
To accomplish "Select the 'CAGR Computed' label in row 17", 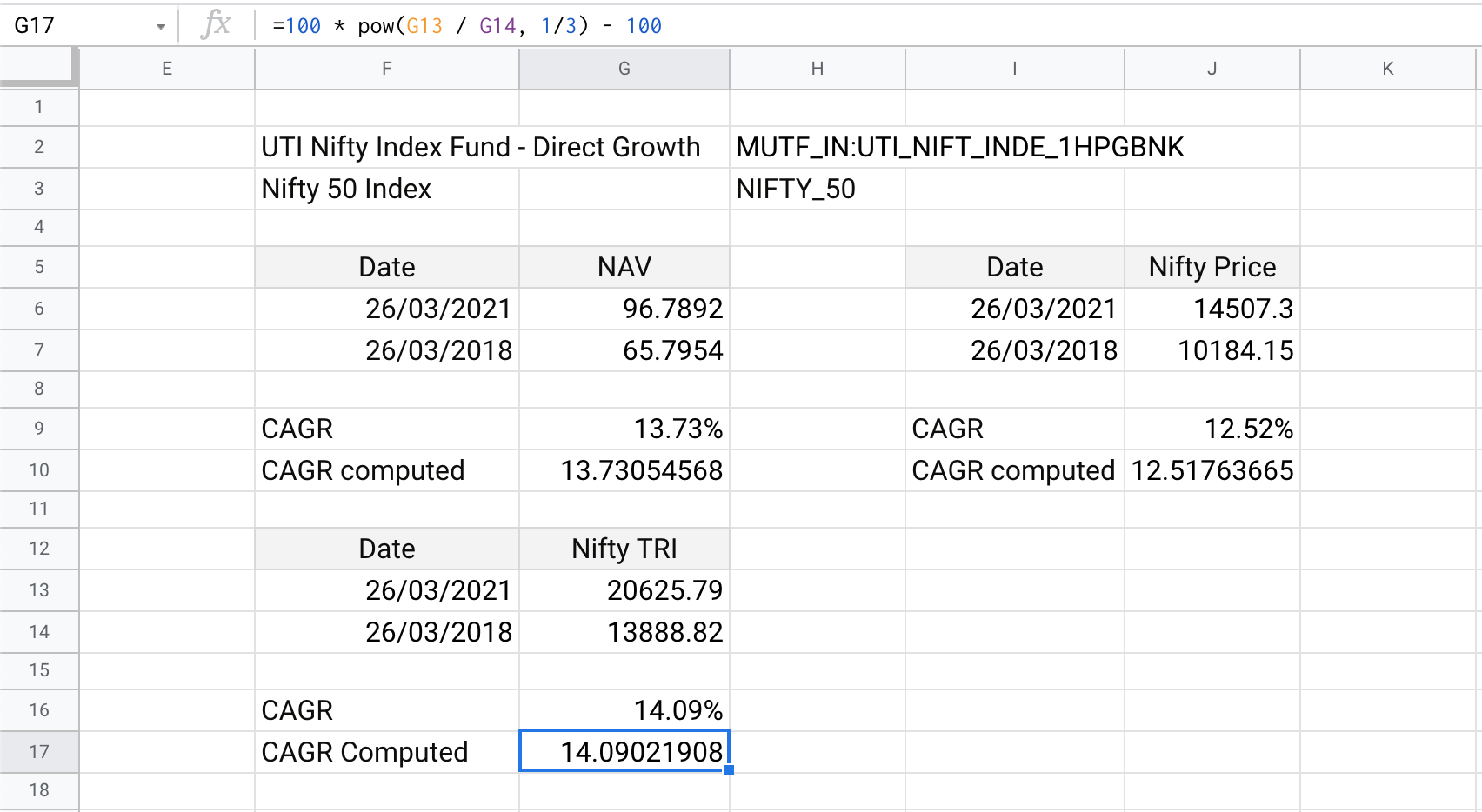I will pyautogui.click(x=387, y=752).
